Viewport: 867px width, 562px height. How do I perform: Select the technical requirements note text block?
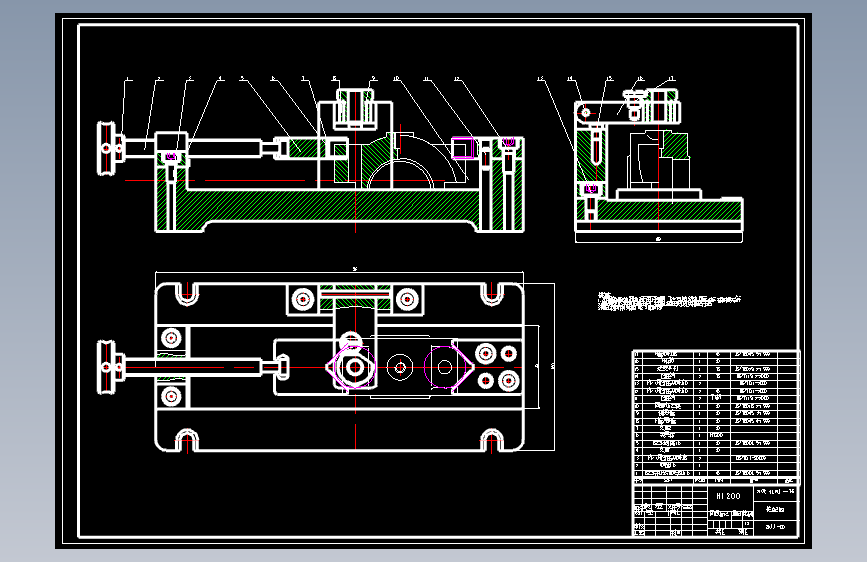tap(669, 301)
